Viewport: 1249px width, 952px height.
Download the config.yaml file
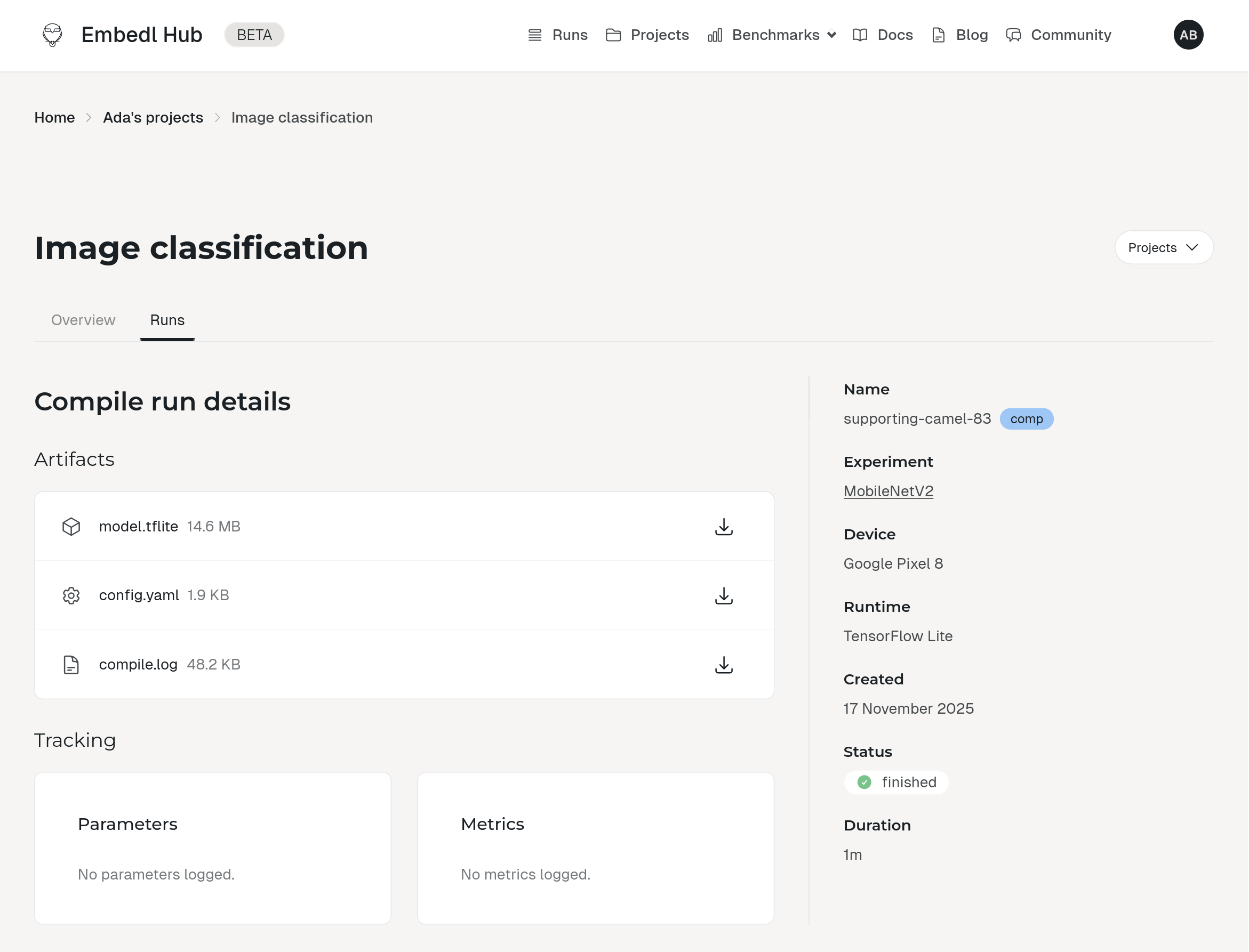point(724,595)
